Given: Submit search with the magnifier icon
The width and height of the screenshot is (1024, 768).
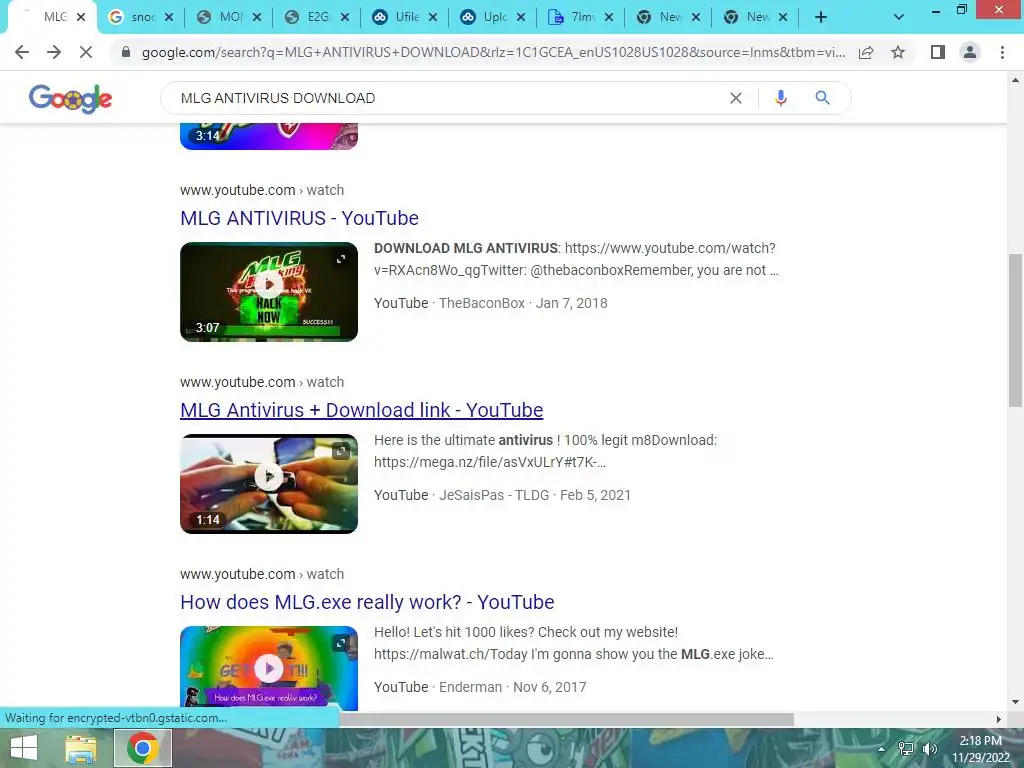Looking at the screenshot, I should pyautogui.click(x=822, y=98).
